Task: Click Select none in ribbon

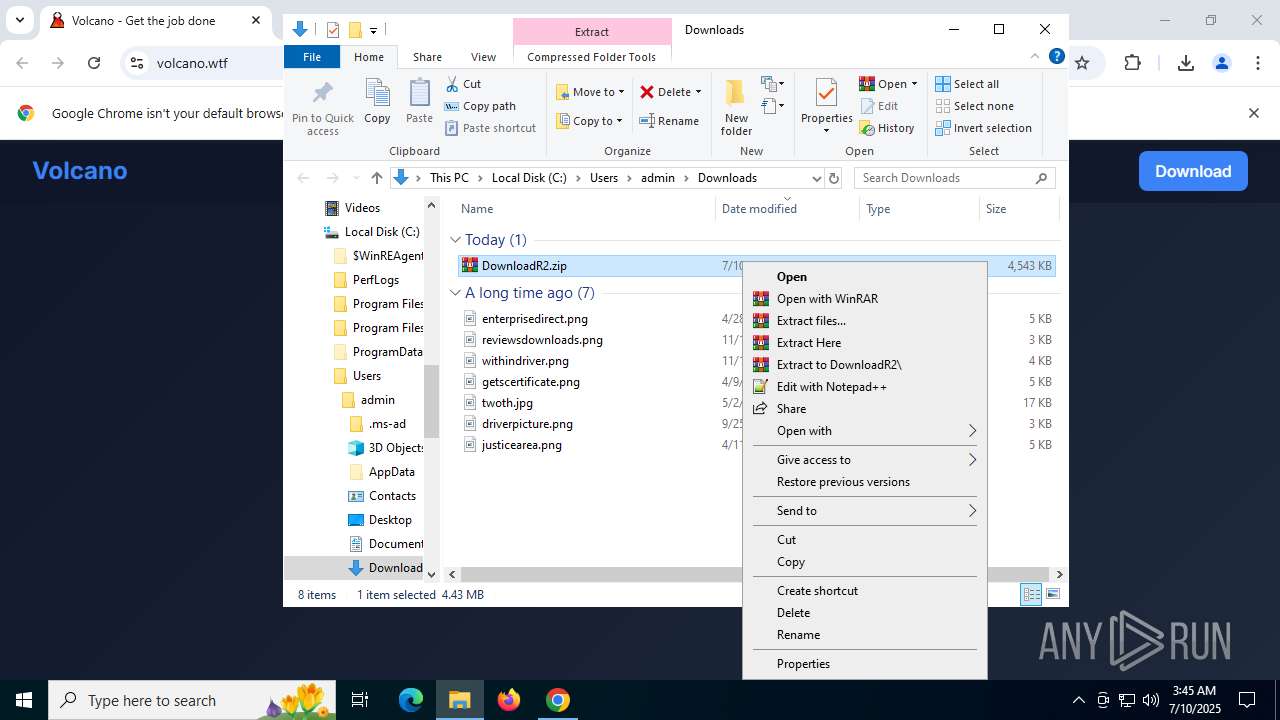Action: pyautogui.click(x=974, y=106)
